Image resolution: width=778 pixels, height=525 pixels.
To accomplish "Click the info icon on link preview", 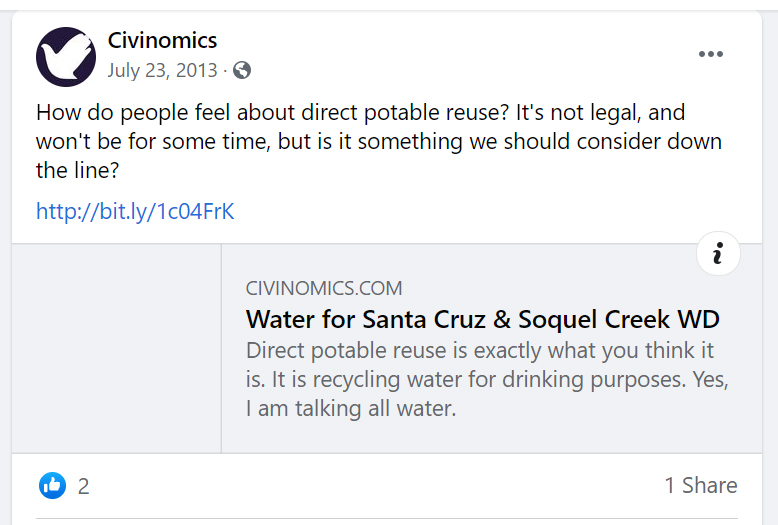I will (717, 254).
